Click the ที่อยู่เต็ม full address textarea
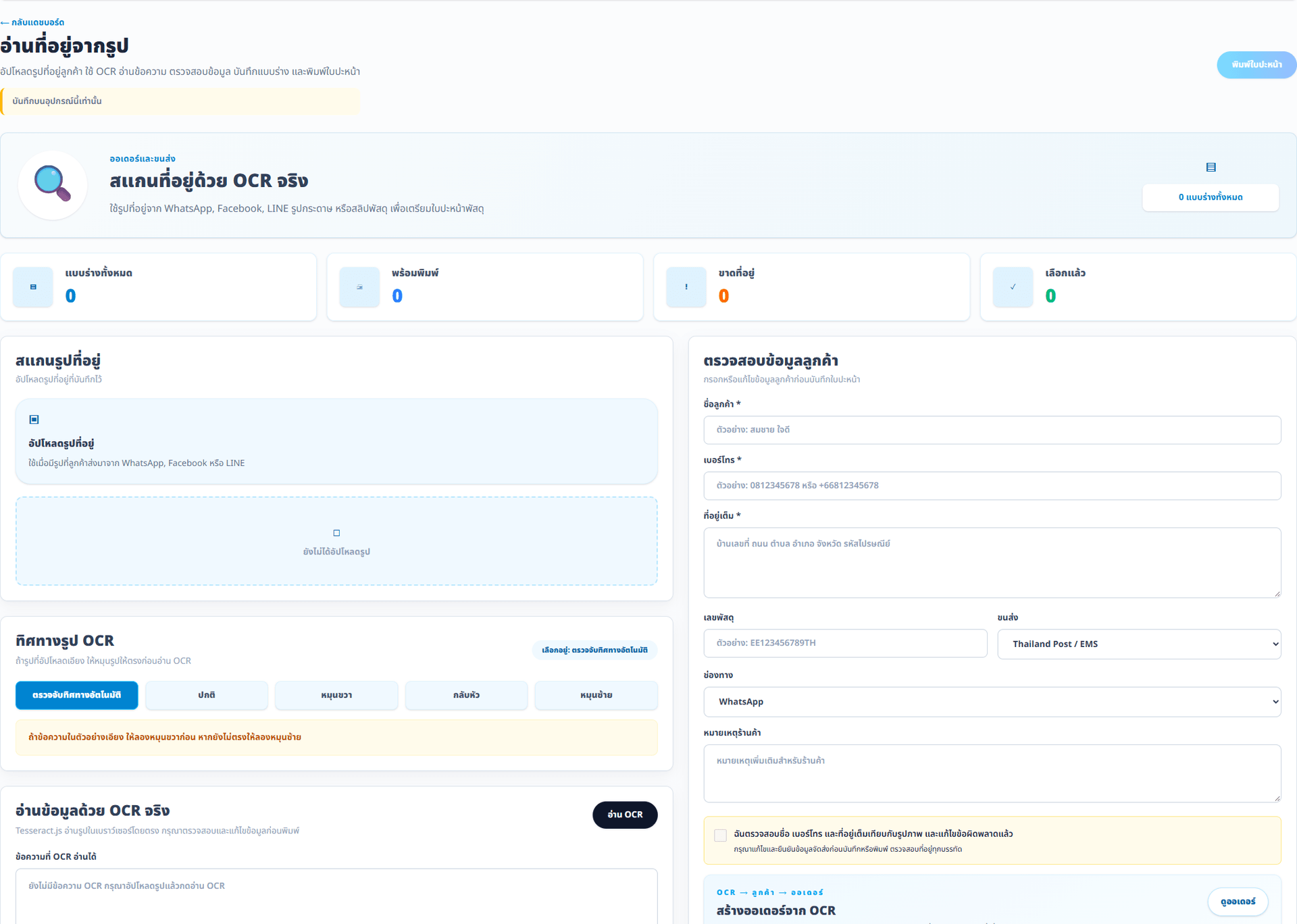1297x924 pixels. (x=992, y=563)
